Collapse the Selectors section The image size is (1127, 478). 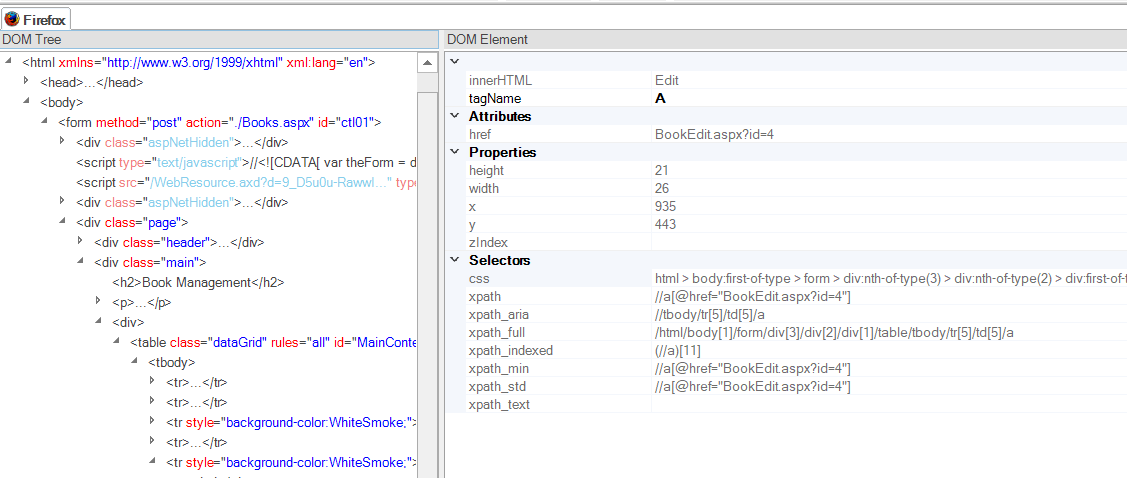(x=454, y=259)
